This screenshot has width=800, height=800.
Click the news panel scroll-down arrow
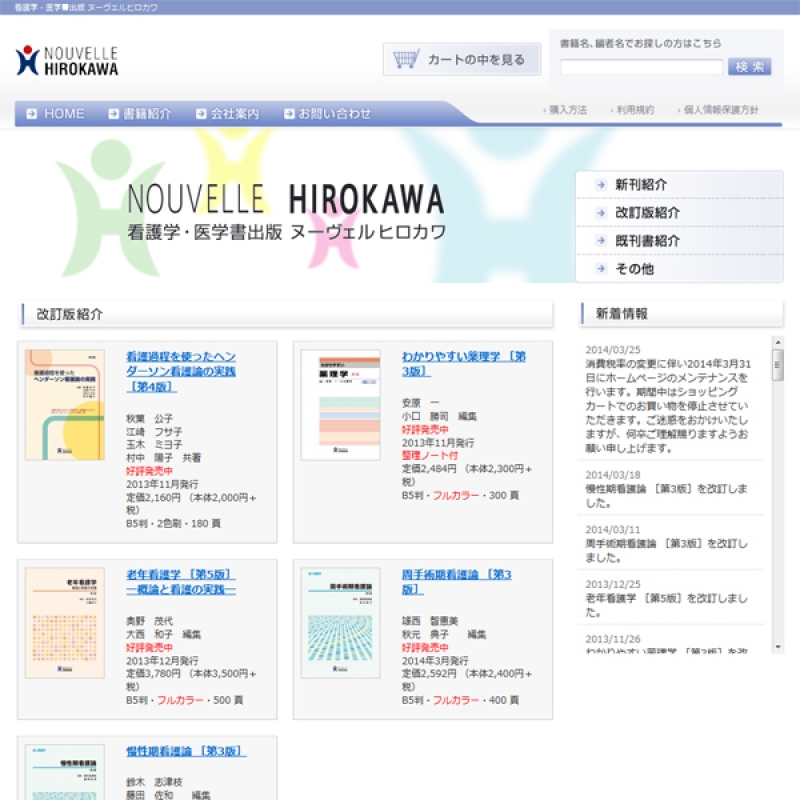778,647
